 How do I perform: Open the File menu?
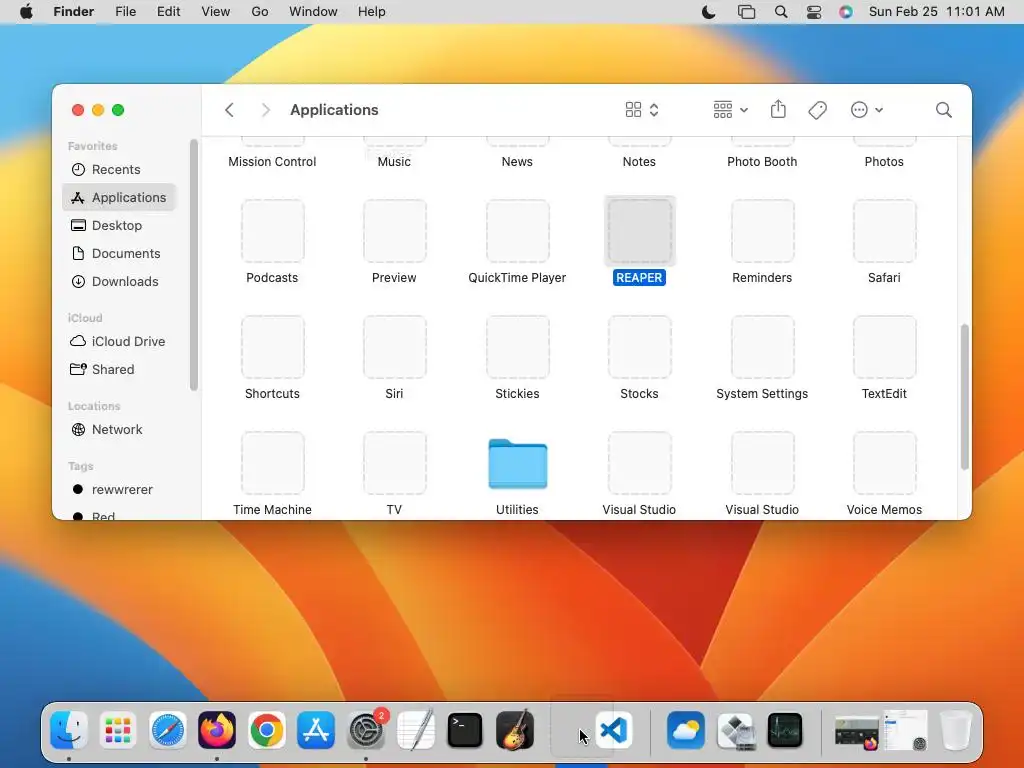pyautogui.click(x=125, y=12)
